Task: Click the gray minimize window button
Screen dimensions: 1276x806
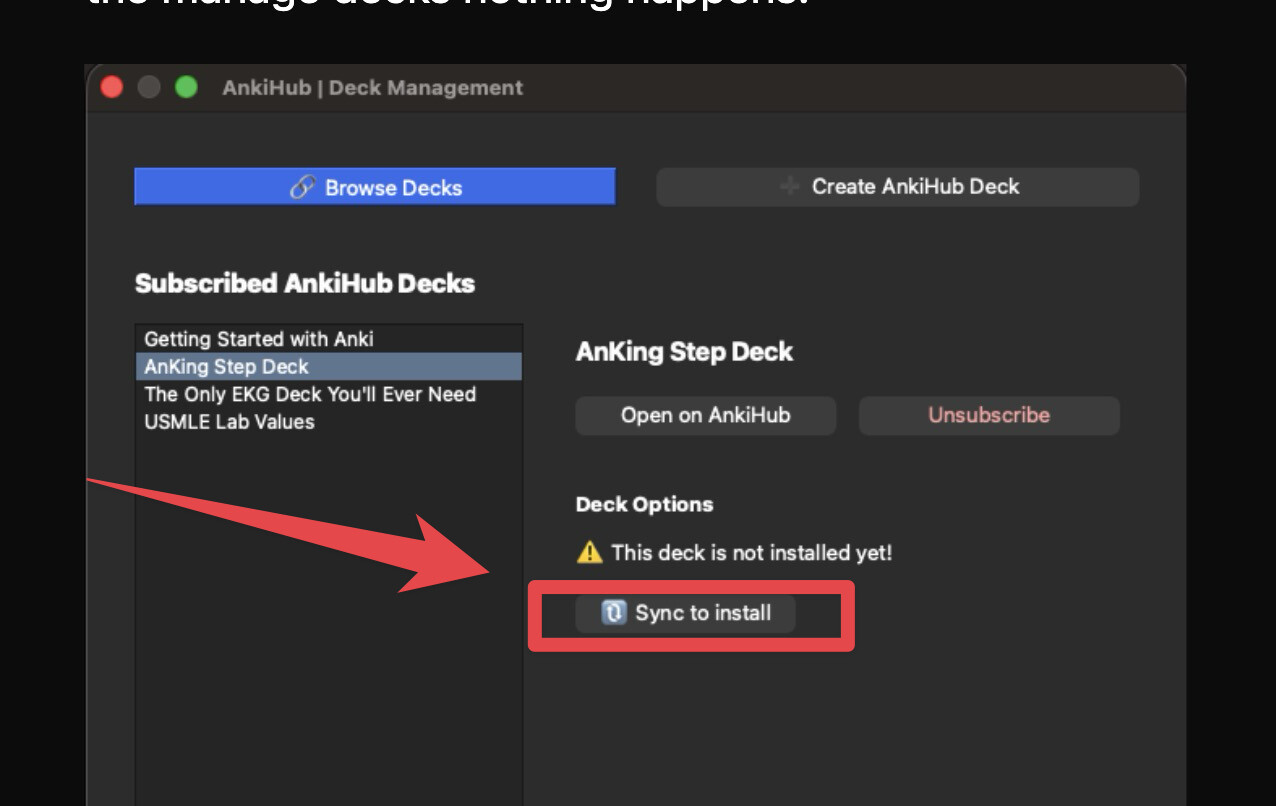Action: [x=149, y=87]
